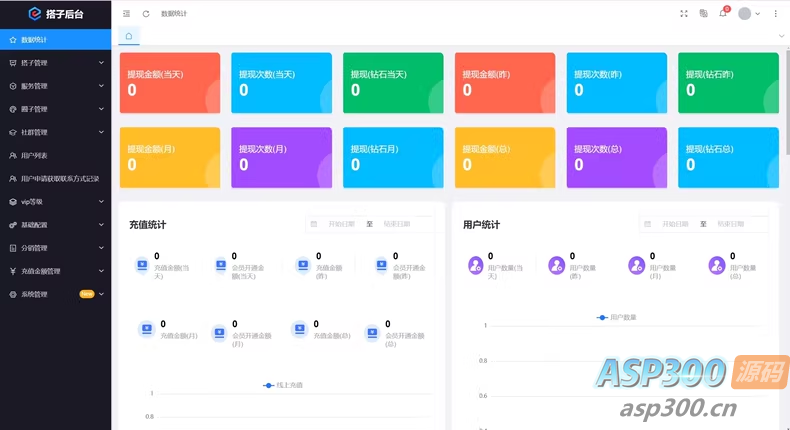
Task: Select 数据统计 in the sidebar
Action: tap(55, 40)
